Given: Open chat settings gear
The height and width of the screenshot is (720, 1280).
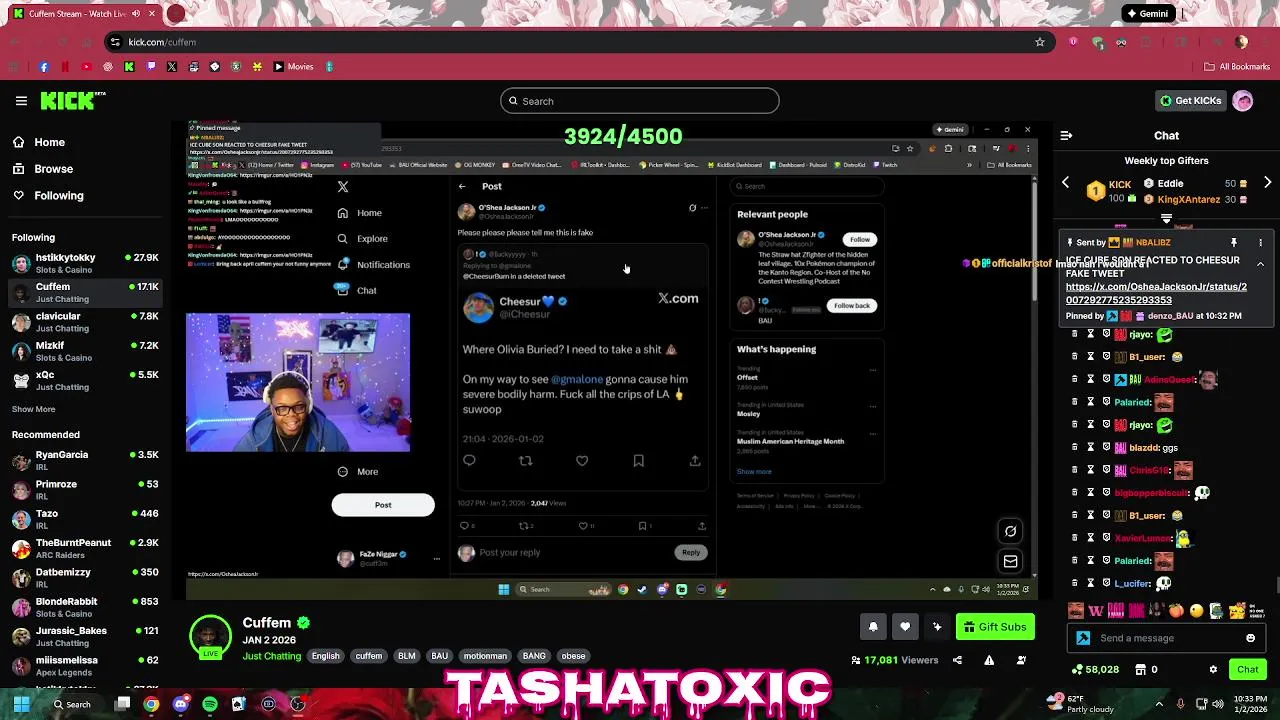Looking at the screenshot, I should pos(1213,670).
